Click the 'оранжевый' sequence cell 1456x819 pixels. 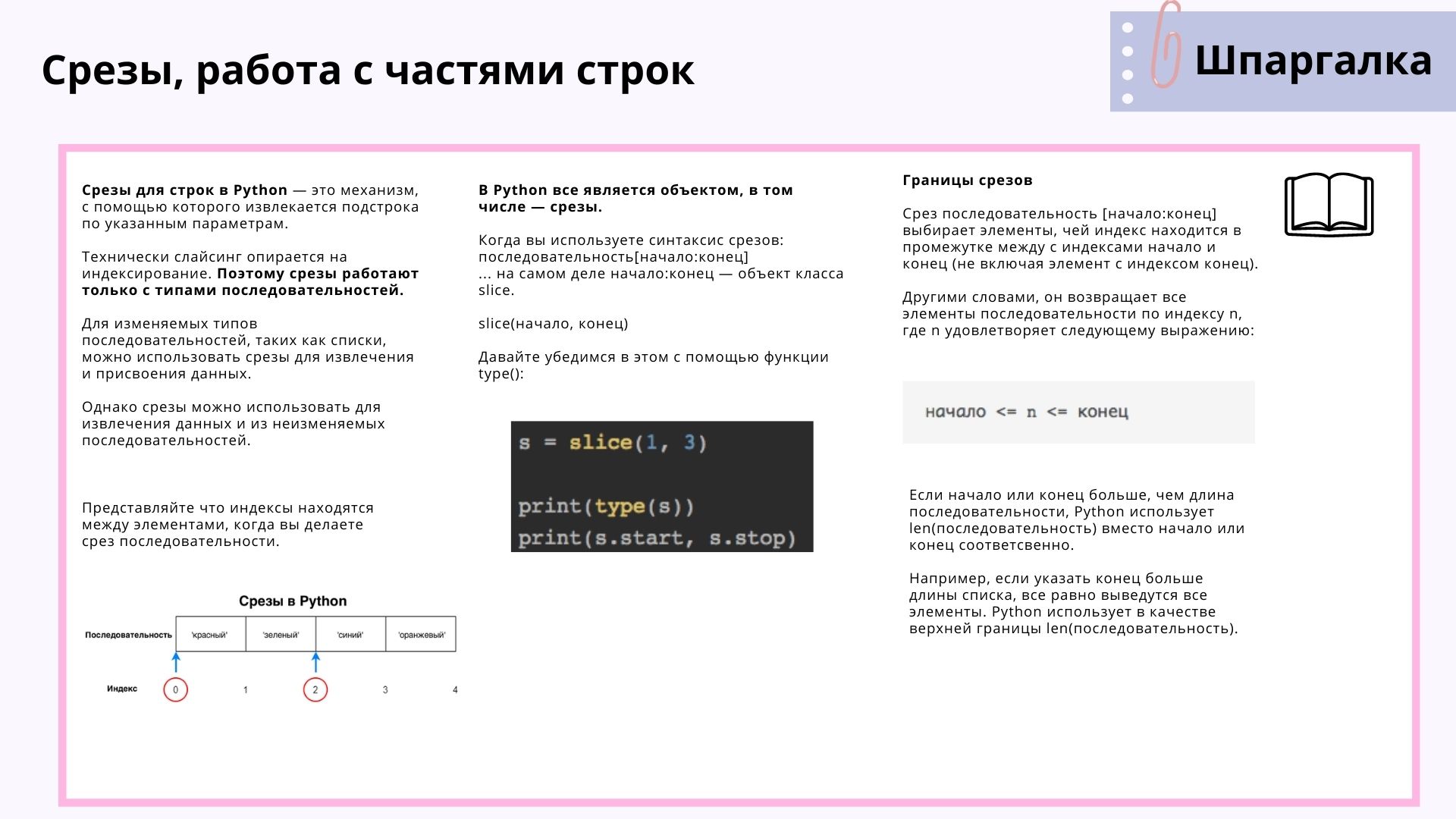[x=421, y=635]
